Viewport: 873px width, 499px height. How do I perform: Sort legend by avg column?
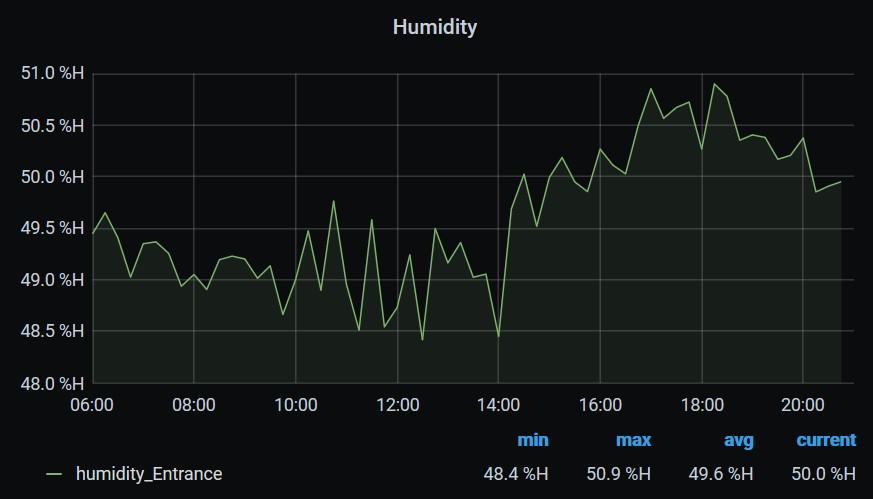tap(738, 440)
